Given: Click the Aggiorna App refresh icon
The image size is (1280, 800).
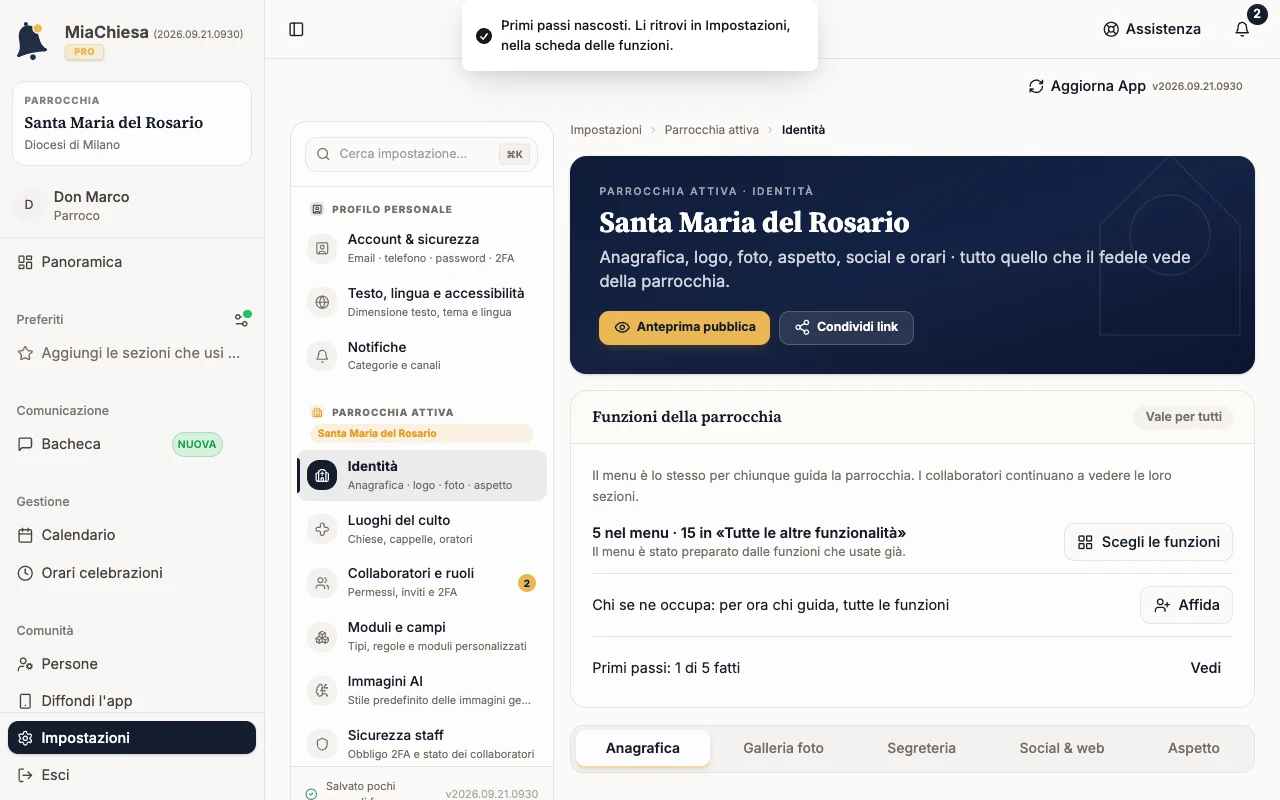Looking at the screenshot, I should [x=1036, y=86].
